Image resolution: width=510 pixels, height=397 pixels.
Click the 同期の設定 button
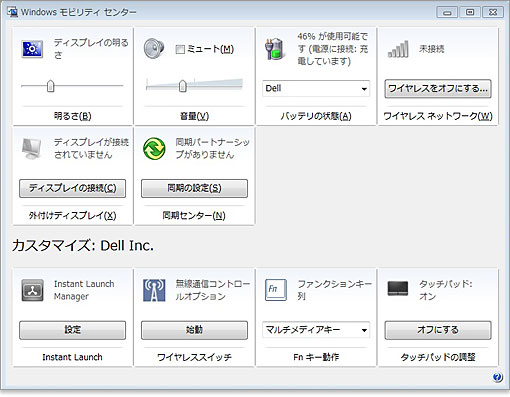point(194,188)
